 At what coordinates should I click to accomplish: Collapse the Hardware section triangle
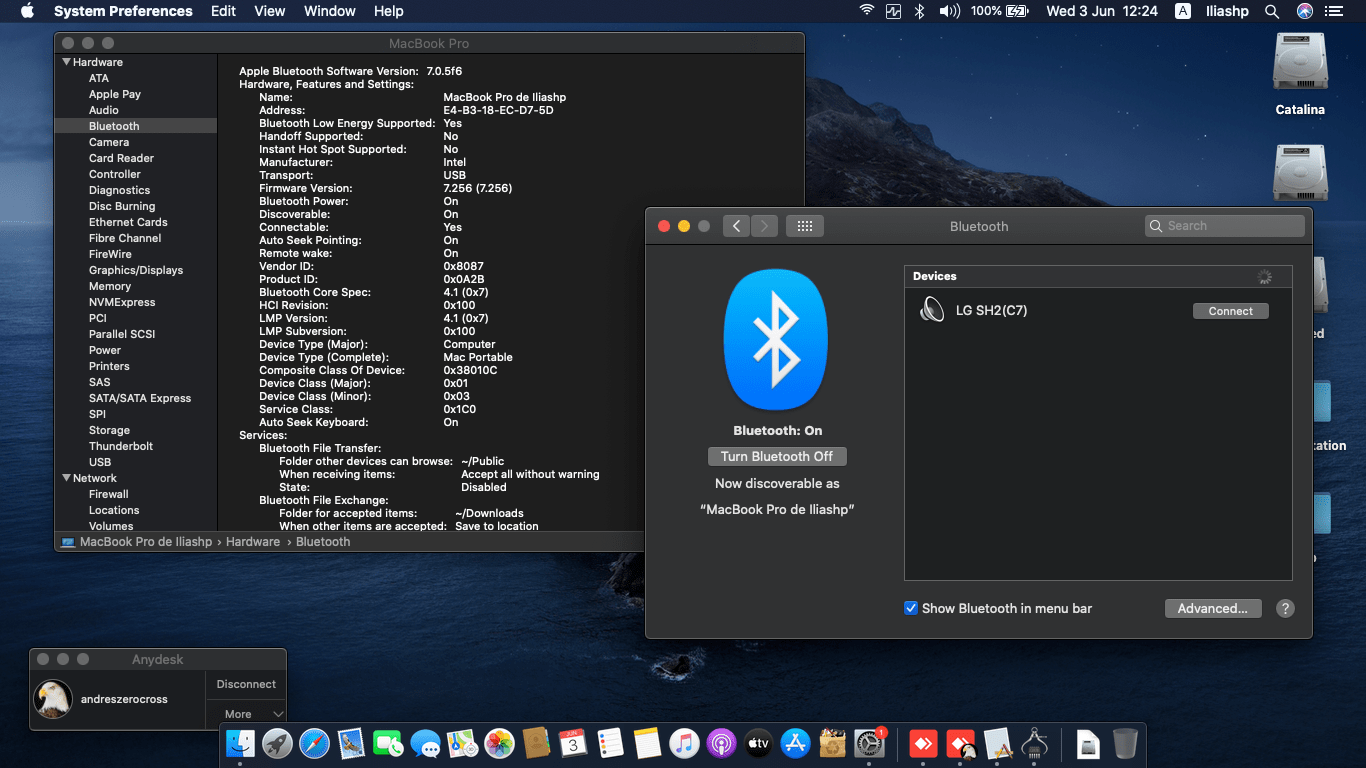pyautogui.click(x=67, y=62)
